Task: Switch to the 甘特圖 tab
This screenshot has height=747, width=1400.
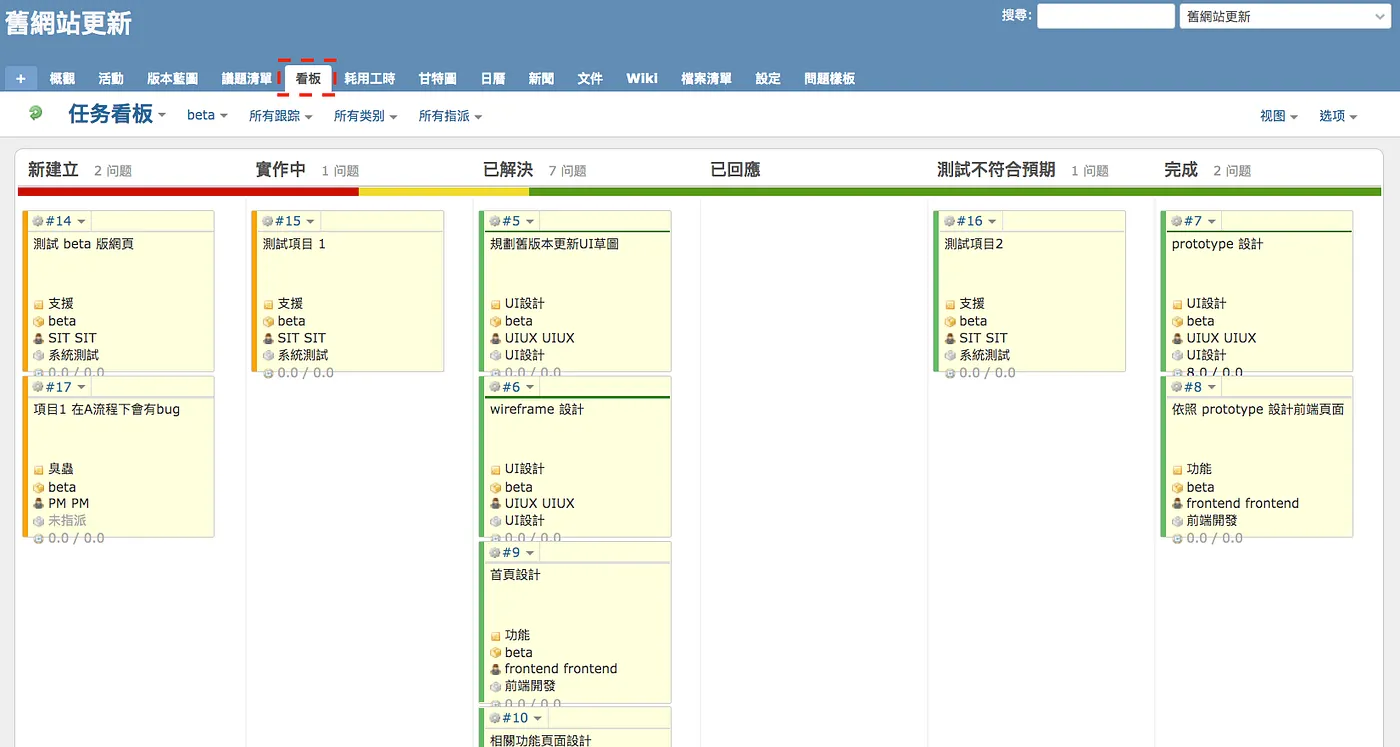Action: coord(438,78)
